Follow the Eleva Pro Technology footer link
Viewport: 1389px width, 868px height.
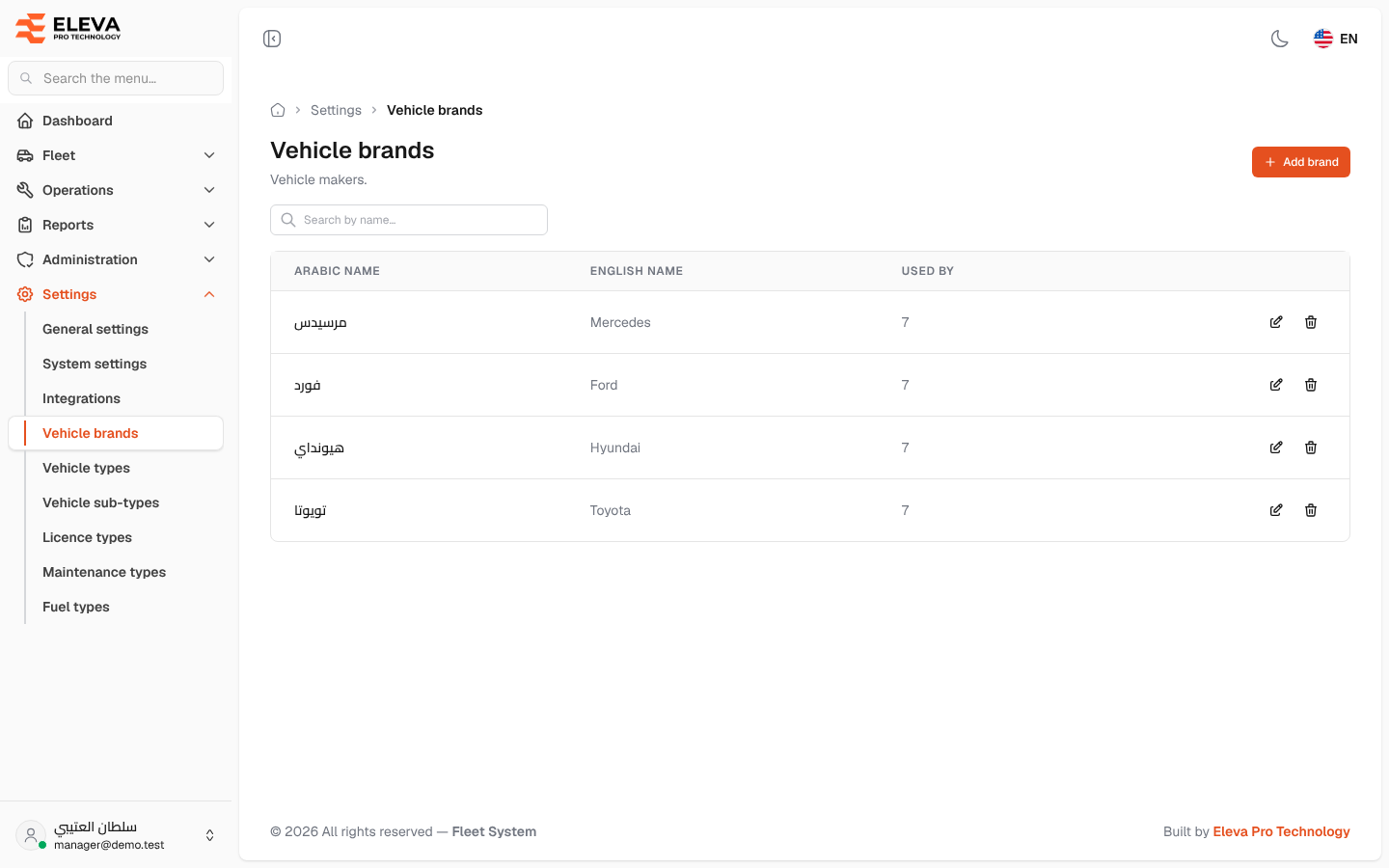(1281, 831)
